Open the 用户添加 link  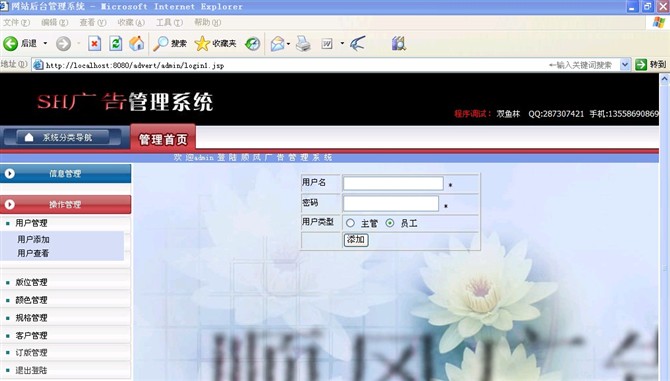tap(33, 239)
